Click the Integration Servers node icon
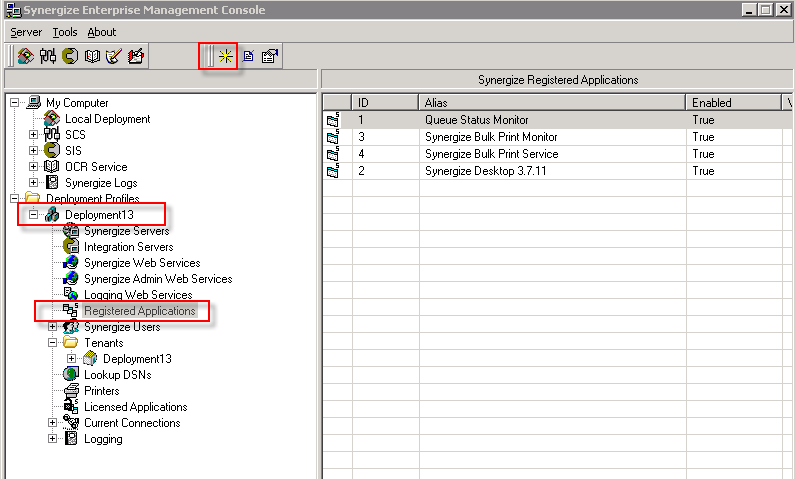 click(x=71, y=247)
